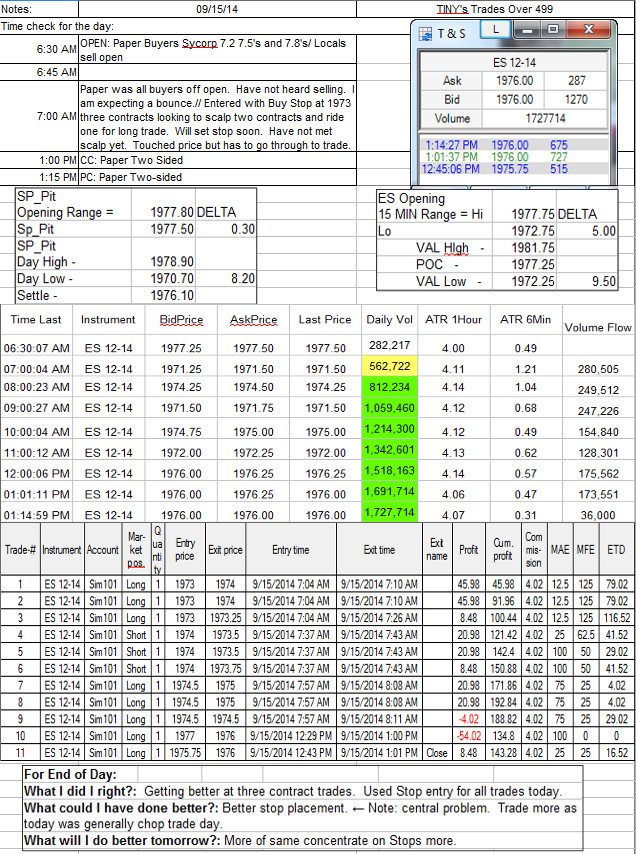Select the 6:30 AM OPEN note cell
636x854 pixels.
click(217, 50)
